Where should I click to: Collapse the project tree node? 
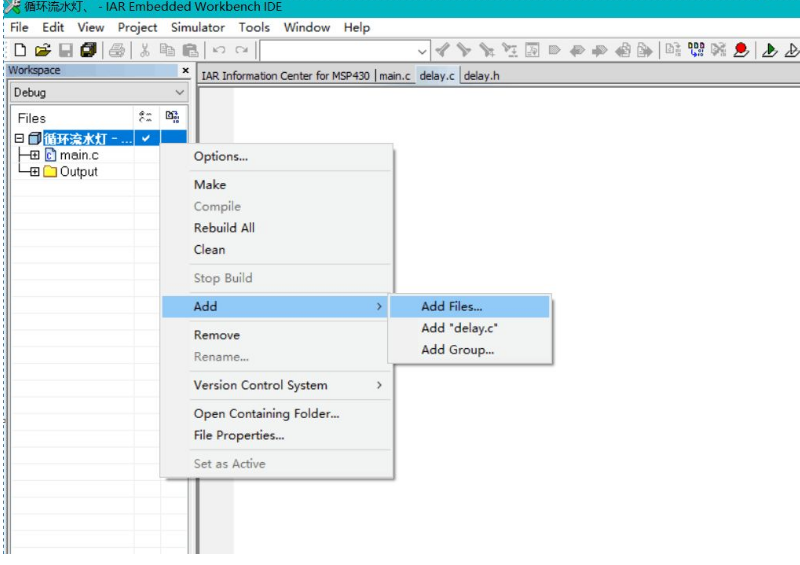point(19,138)
